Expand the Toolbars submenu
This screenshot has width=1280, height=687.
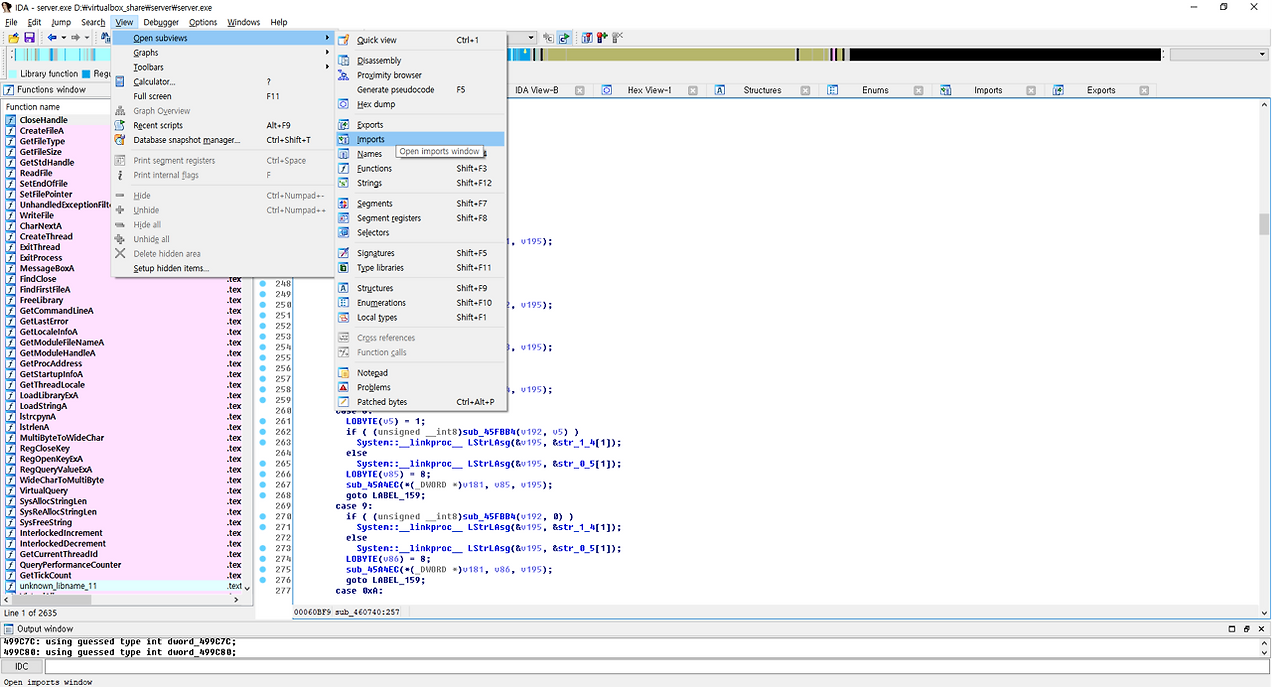[222, 67]
